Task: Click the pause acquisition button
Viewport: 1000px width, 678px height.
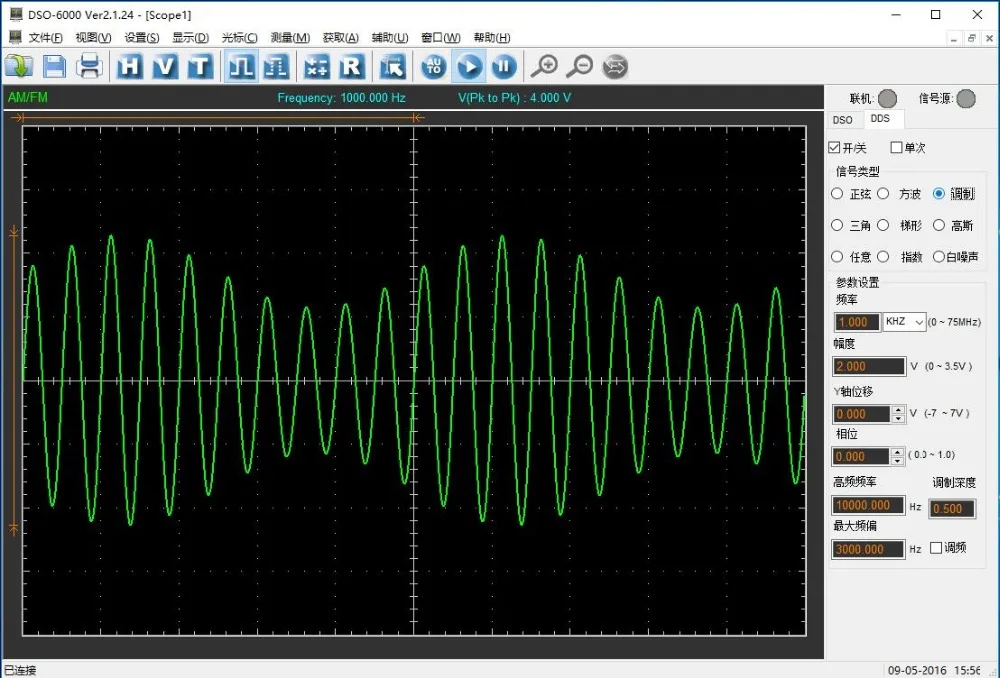Action: click(504, 66)
